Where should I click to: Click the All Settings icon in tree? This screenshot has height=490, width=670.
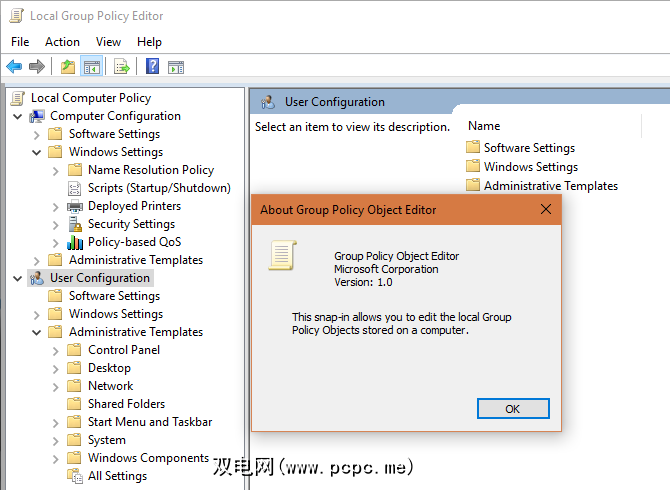(x=75, y=476)
